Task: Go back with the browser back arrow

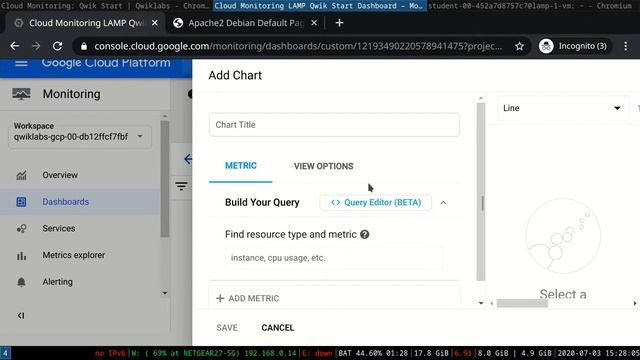Action: click(15, 46)
